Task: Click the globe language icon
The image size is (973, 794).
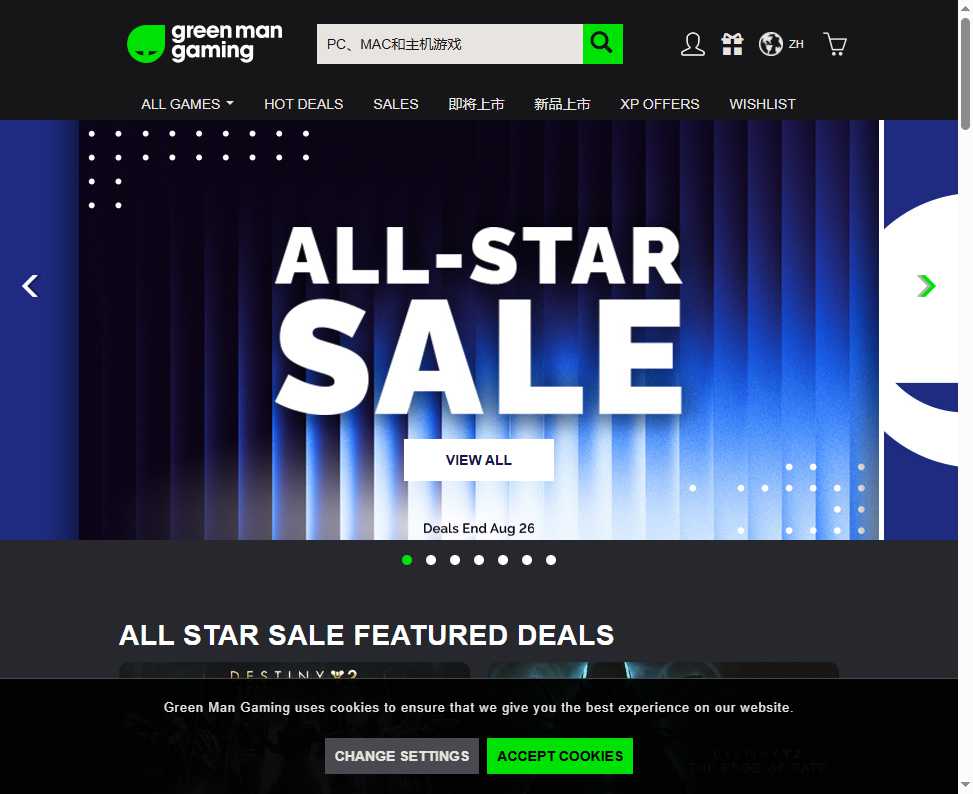Action: [x=771, y=44]
